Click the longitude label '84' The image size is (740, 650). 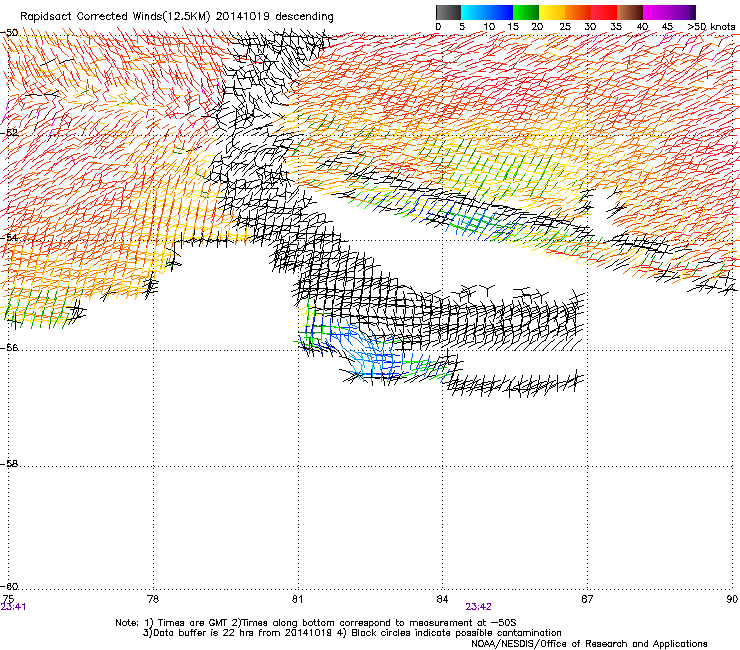coord(442,599)
